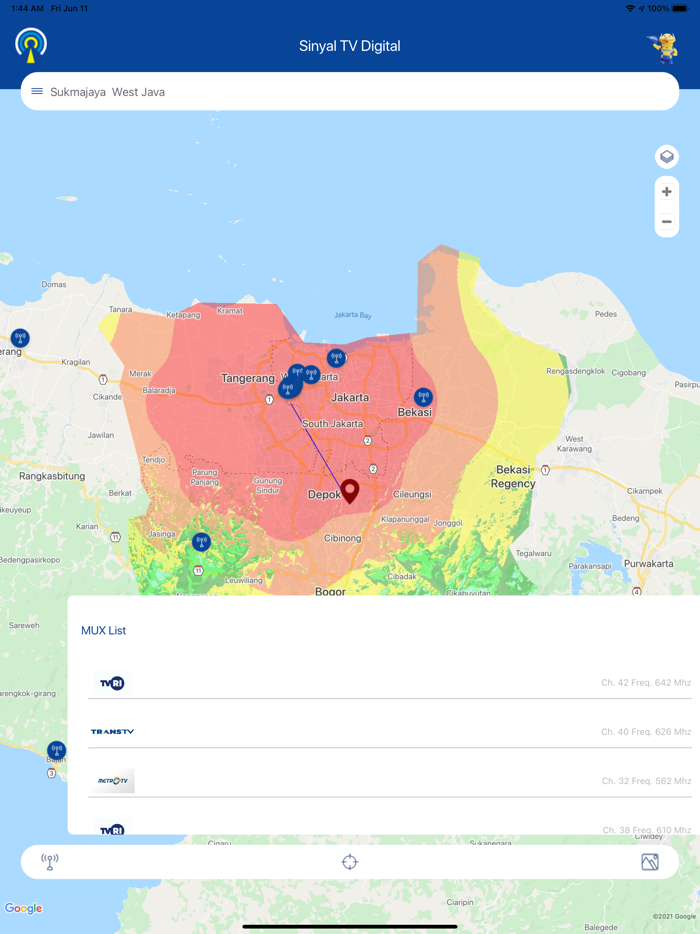The width and height of the screenshot is (700, 934).
Task: Open the hamburger menu in search bar
Action: click(37, 91)
